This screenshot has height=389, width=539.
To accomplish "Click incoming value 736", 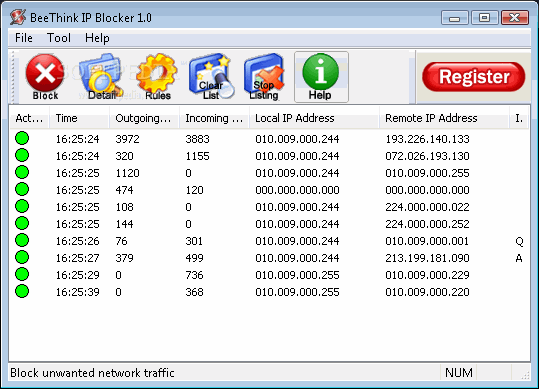I will [x=194, y=275].
